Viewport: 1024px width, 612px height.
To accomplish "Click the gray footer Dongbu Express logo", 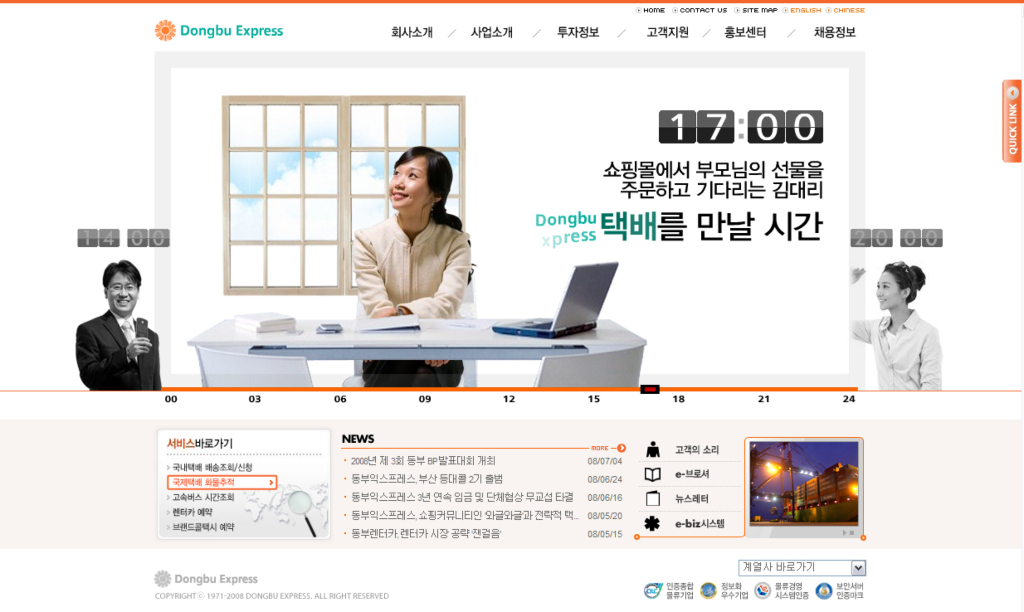I will tap(206, 579).
